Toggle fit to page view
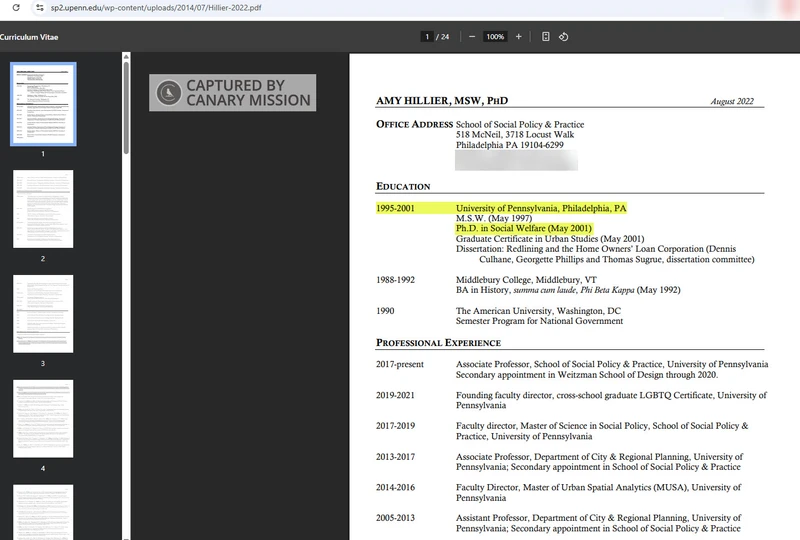This screenshot has height=540, width=800. 545,37
